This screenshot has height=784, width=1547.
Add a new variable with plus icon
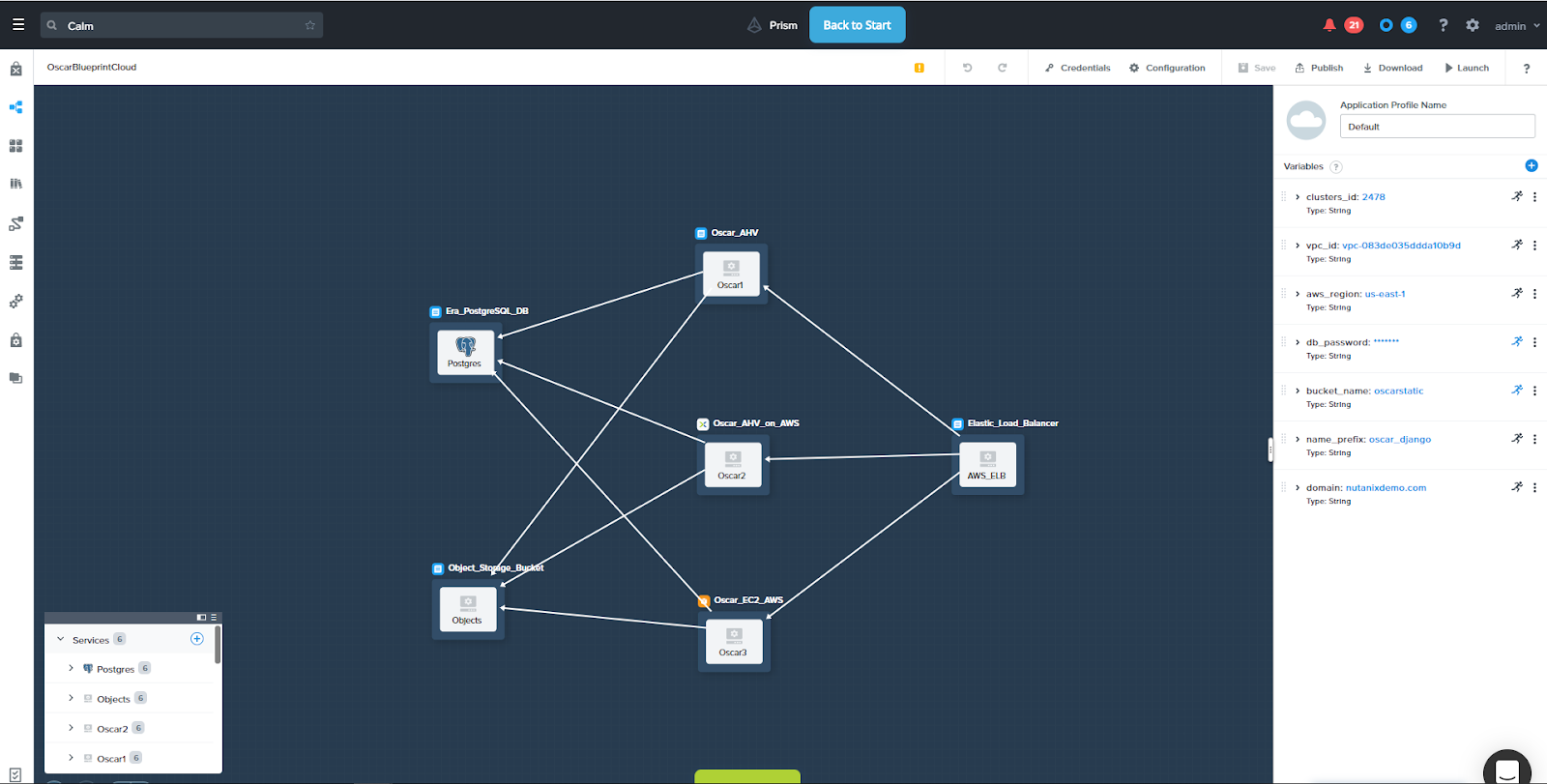point(1532,165)
